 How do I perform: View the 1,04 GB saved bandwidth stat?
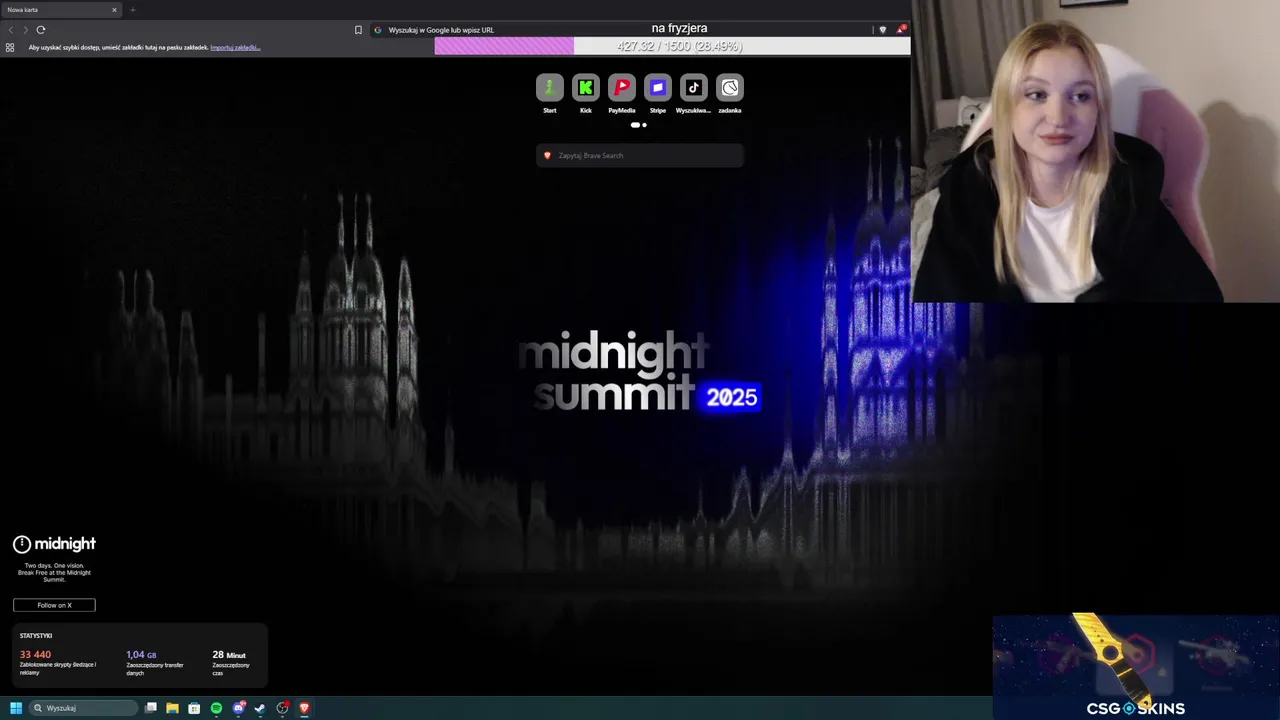click(x=155, y=663)
